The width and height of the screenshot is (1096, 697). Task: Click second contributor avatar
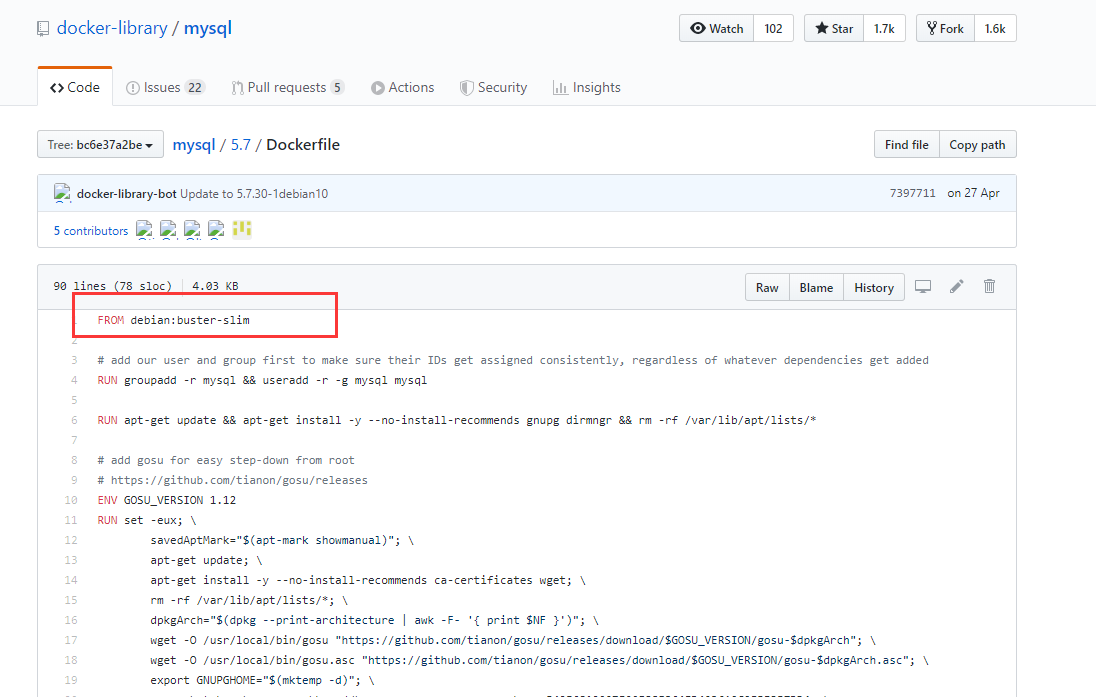click(x=168, y=229)
